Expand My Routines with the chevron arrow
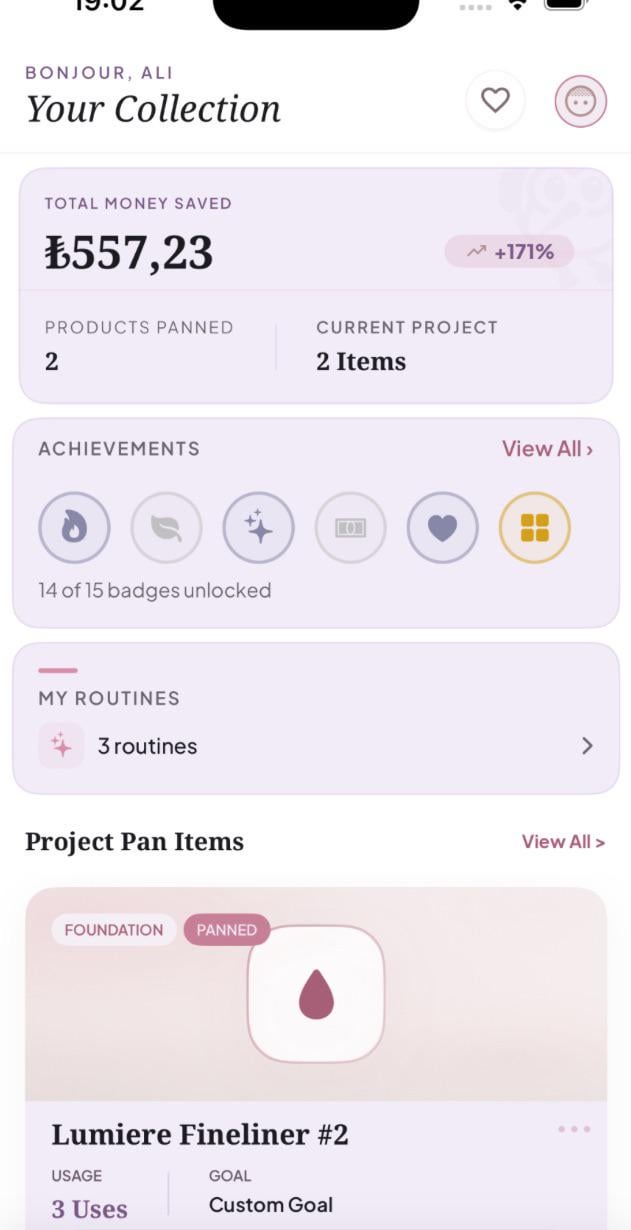Screen dimensions: 631x1230 tap(587, 746)
